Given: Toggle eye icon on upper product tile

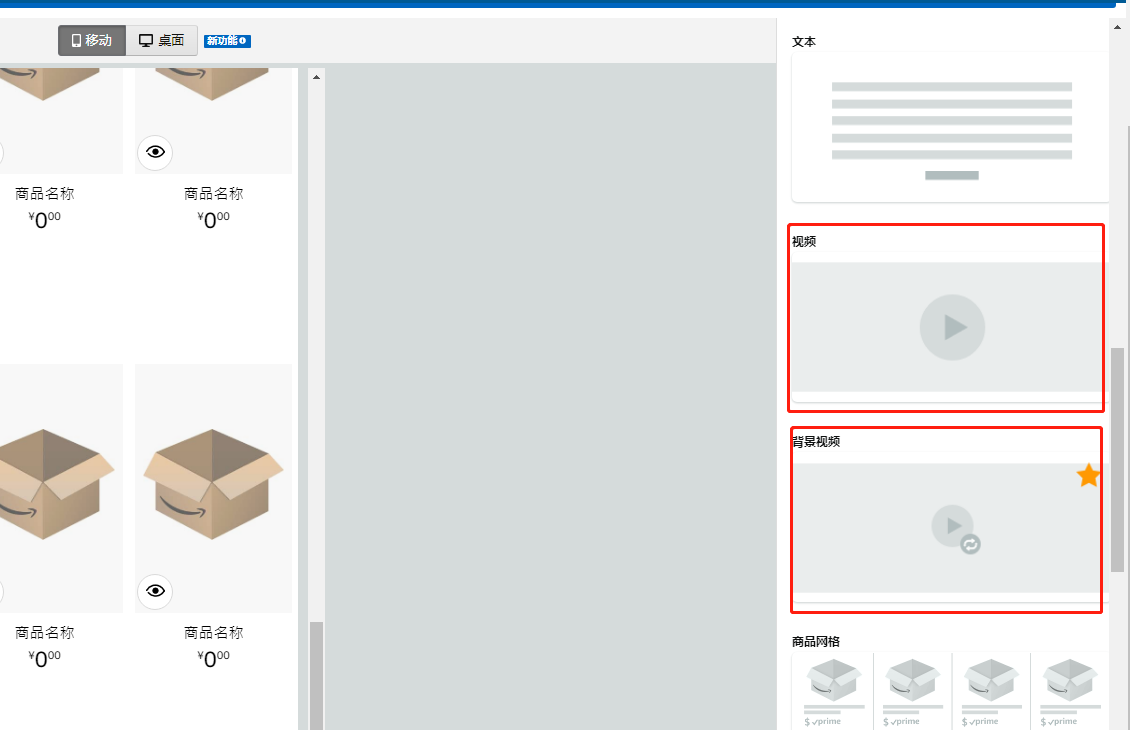Looking at the screenshot, I should (155, 152).
